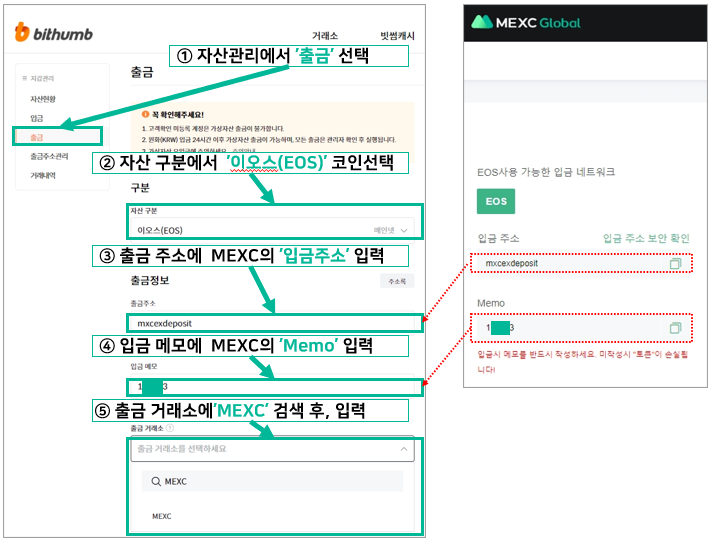Click the search magnifier in the exchange list
The width and height of the screenshot is (710, 540).
[156, 481]
